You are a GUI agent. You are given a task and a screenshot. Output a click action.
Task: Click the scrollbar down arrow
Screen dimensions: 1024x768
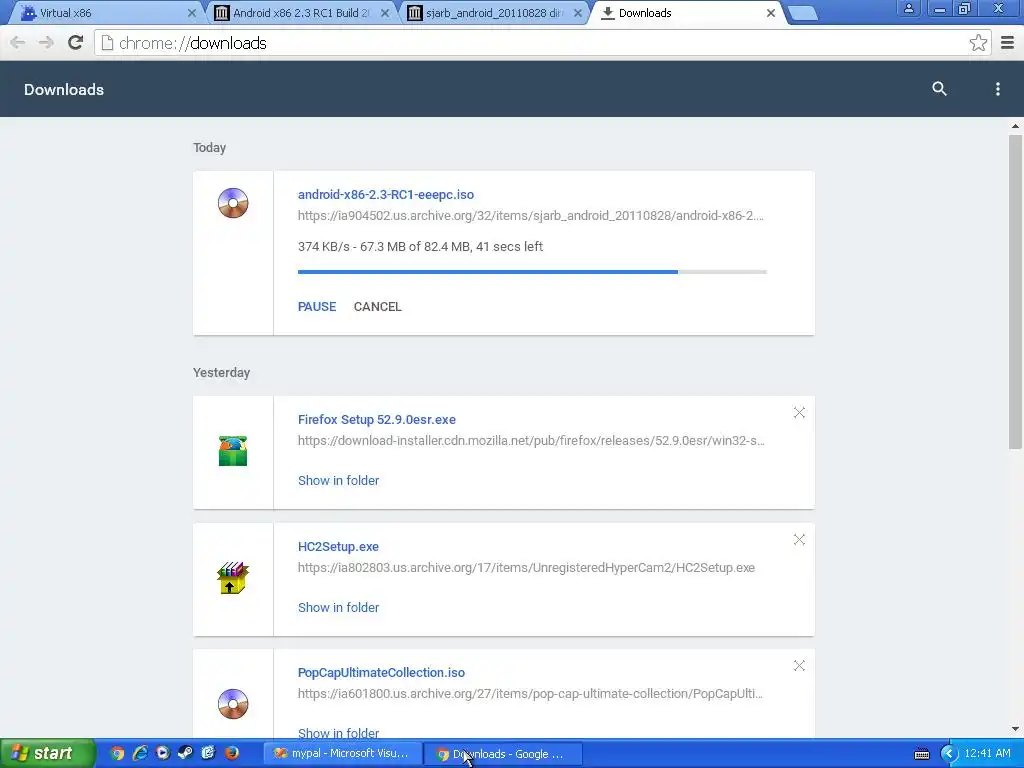(x=1015, y=729)
